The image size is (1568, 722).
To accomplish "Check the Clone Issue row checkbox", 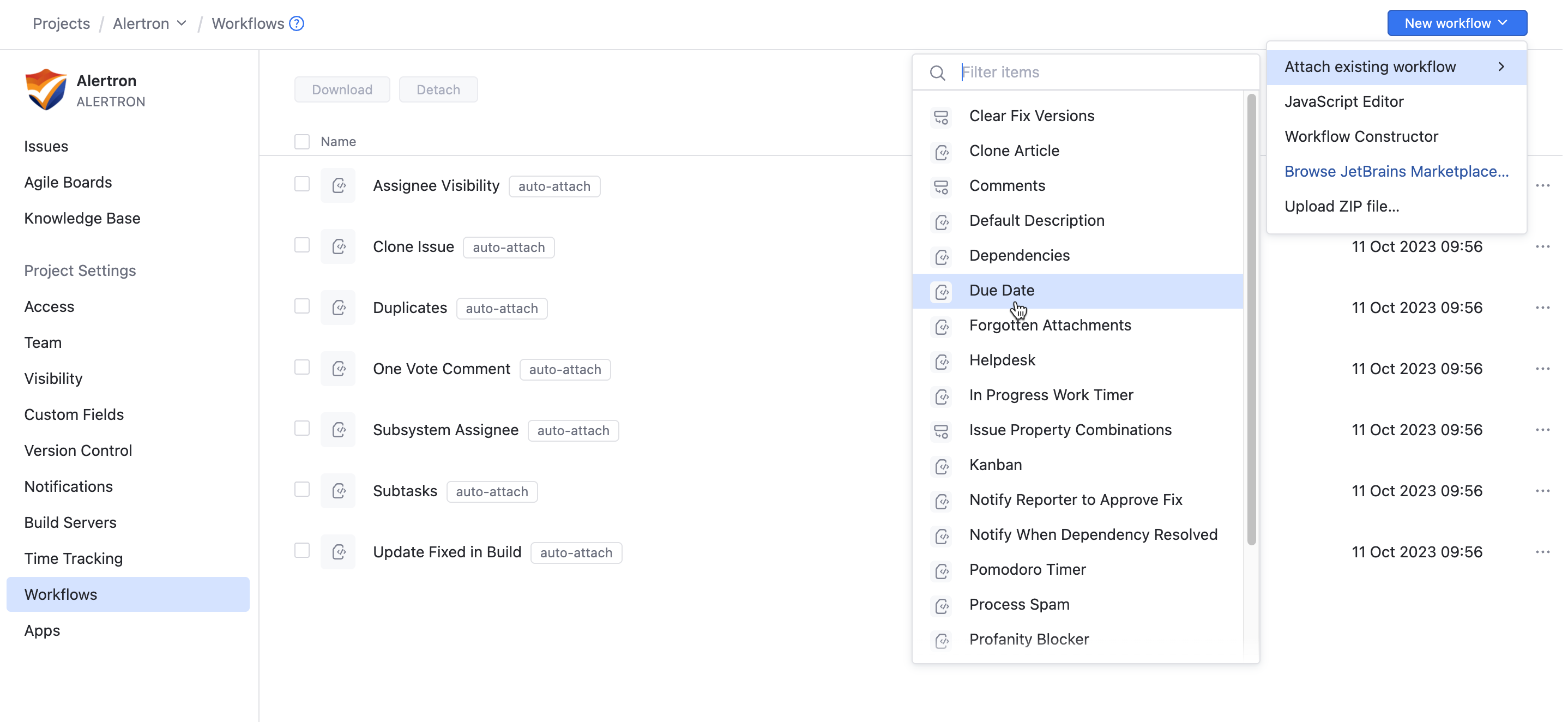I will pos(301,245).
